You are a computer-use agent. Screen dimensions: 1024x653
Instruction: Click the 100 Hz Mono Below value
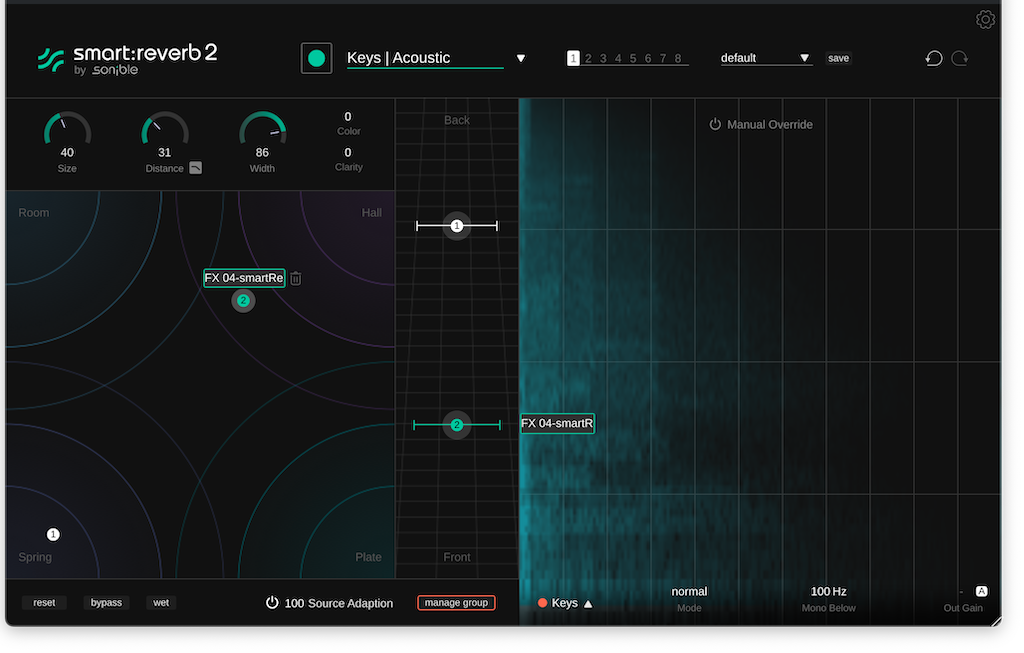coord(828,592)
